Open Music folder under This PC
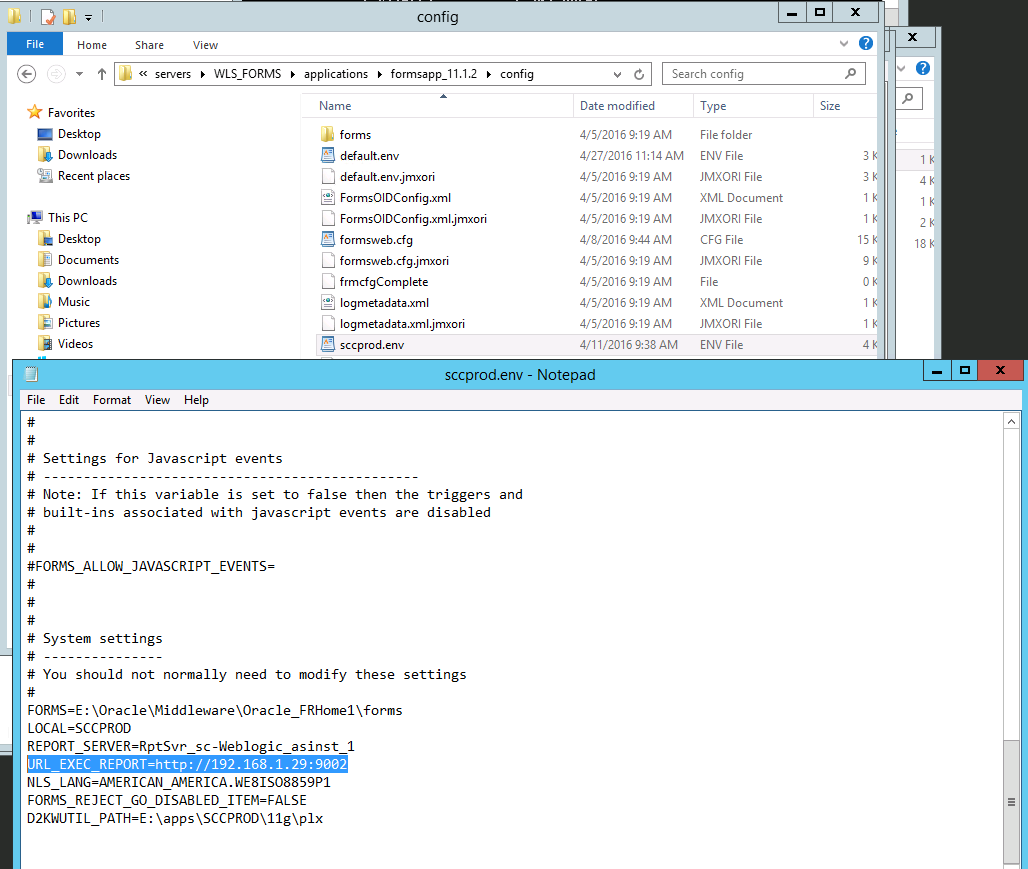The height and width of the screenshot is (869, 1028). [x=73, y=302]
